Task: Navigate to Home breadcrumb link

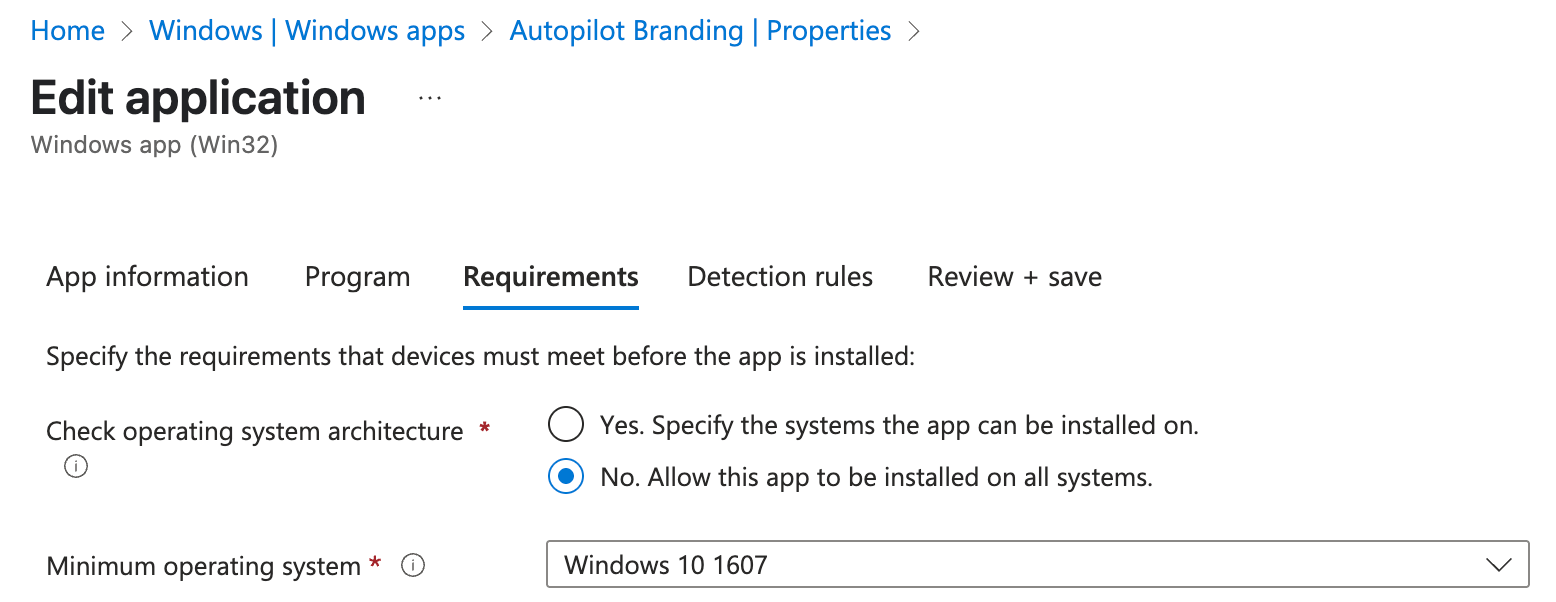Action: pyautogui.click(x=68, y=31)
